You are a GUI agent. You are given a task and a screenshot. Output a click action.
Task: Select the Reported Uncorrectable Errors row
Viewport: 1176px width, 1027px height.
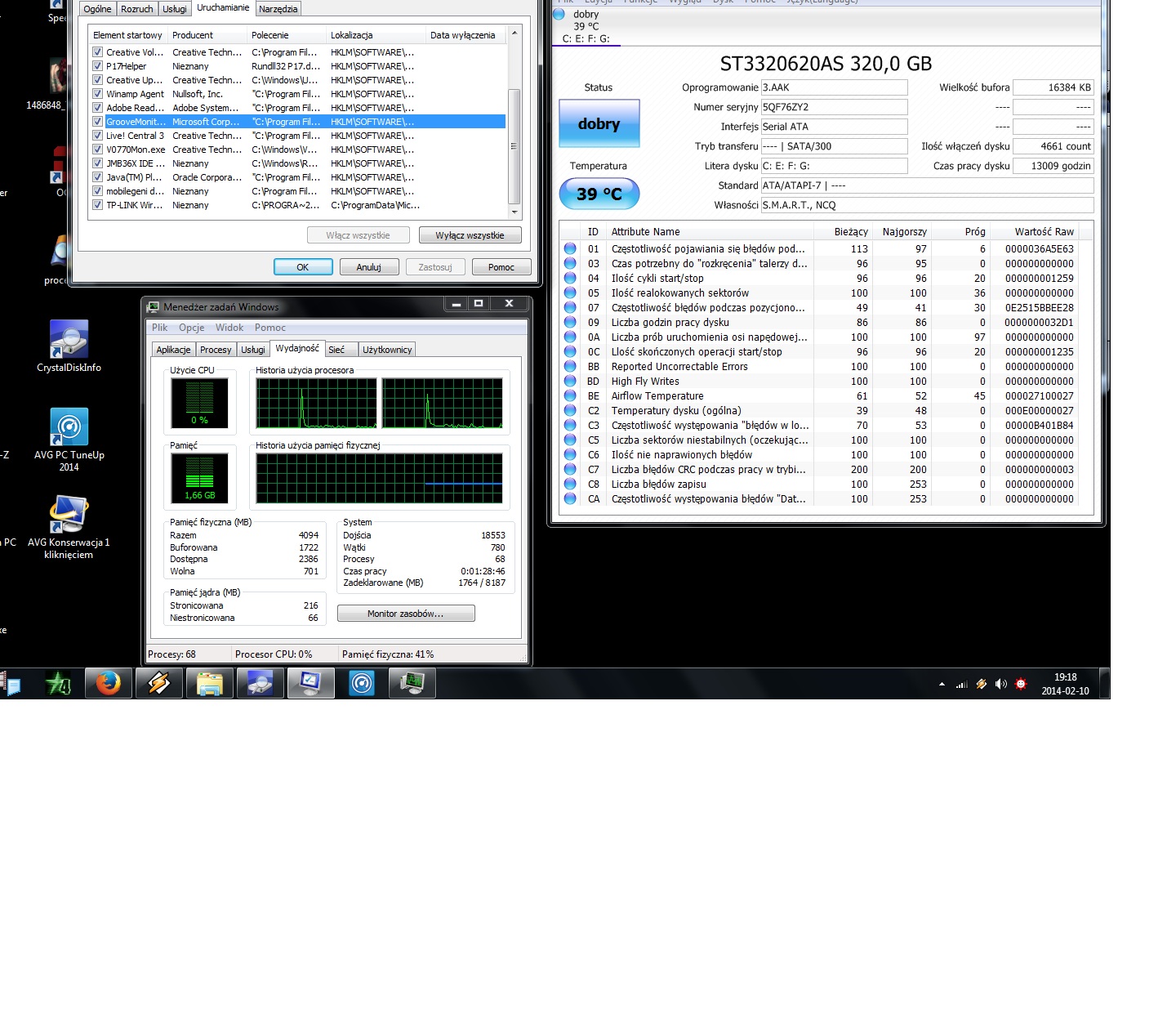coord(826,366)
